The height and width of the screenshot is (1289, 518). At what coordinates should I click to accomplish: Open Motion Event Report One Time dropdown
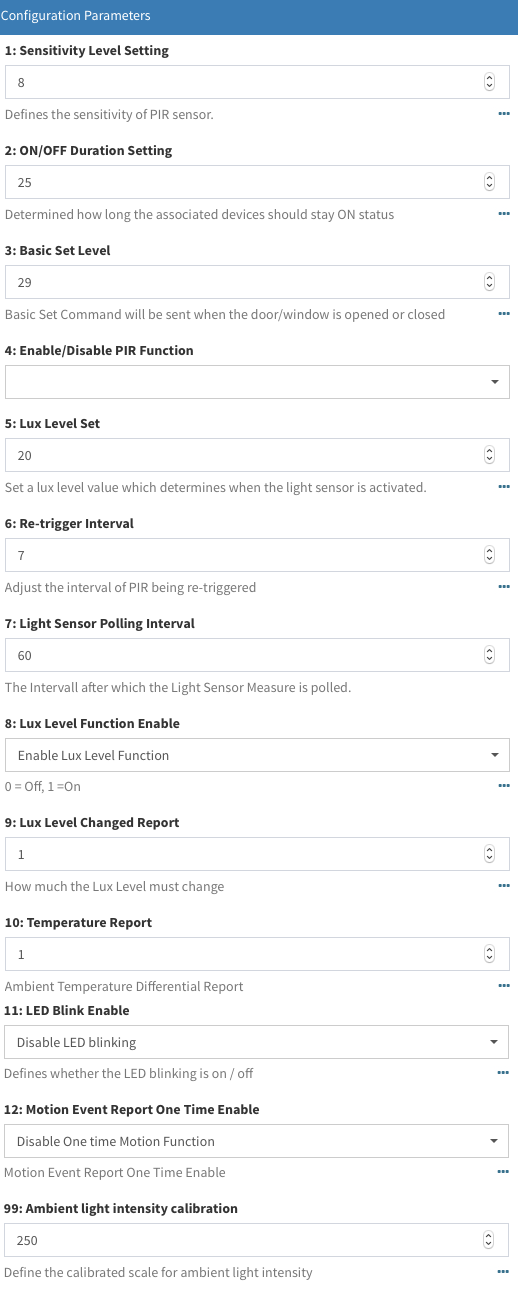[257, 1141]
